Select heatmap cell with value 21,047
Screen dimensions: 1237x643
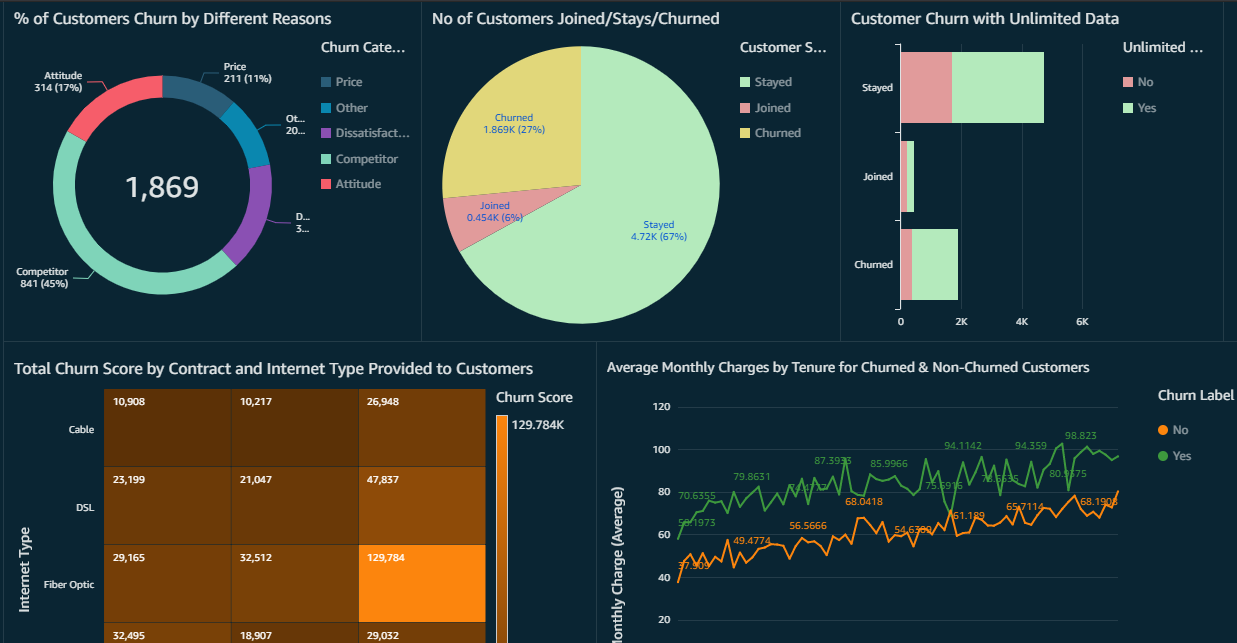point(294,505)
